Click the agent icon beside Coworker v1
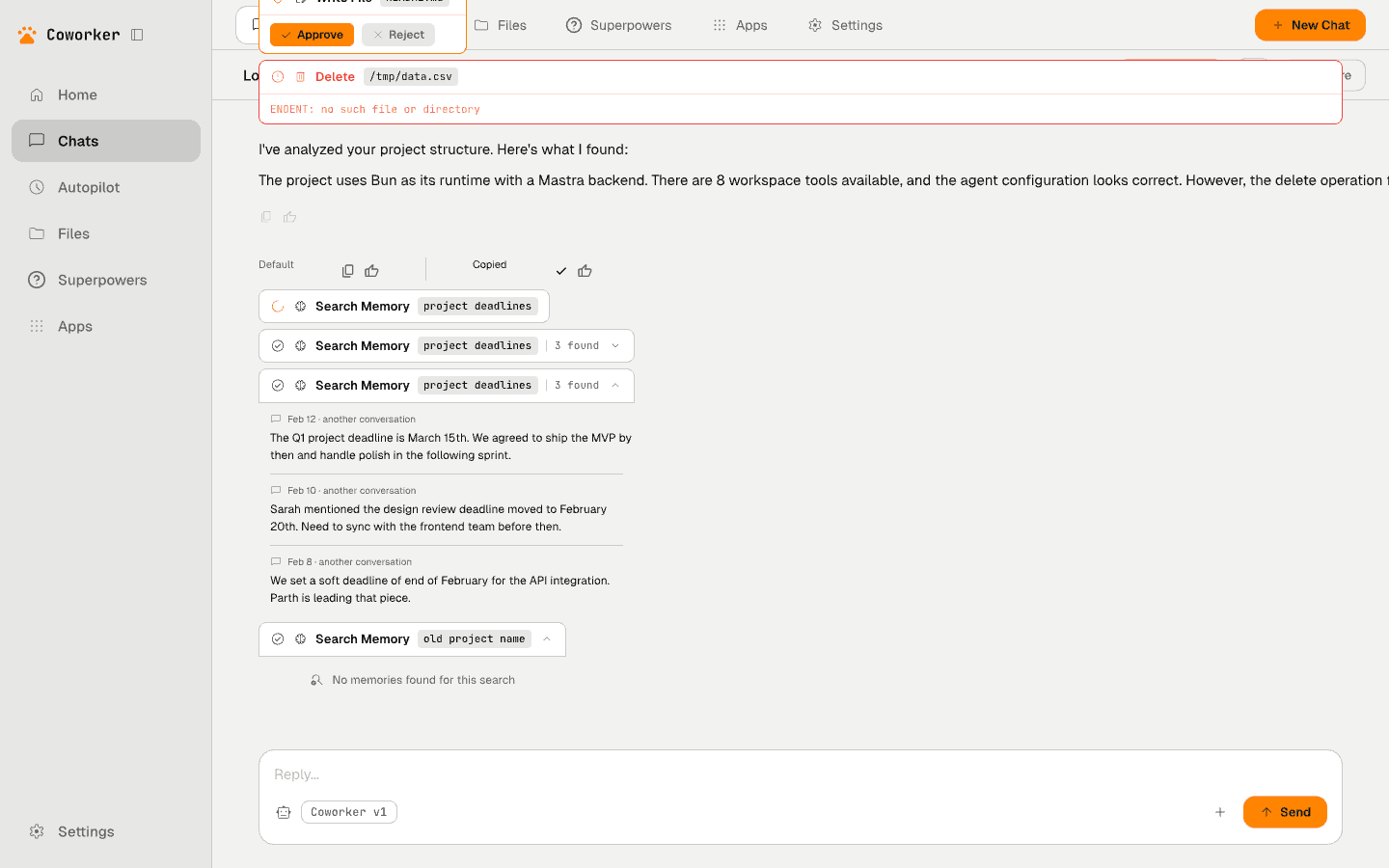The width and height of the screenshot is (1389, 868). pyautogui.click(x=284, y=812)
